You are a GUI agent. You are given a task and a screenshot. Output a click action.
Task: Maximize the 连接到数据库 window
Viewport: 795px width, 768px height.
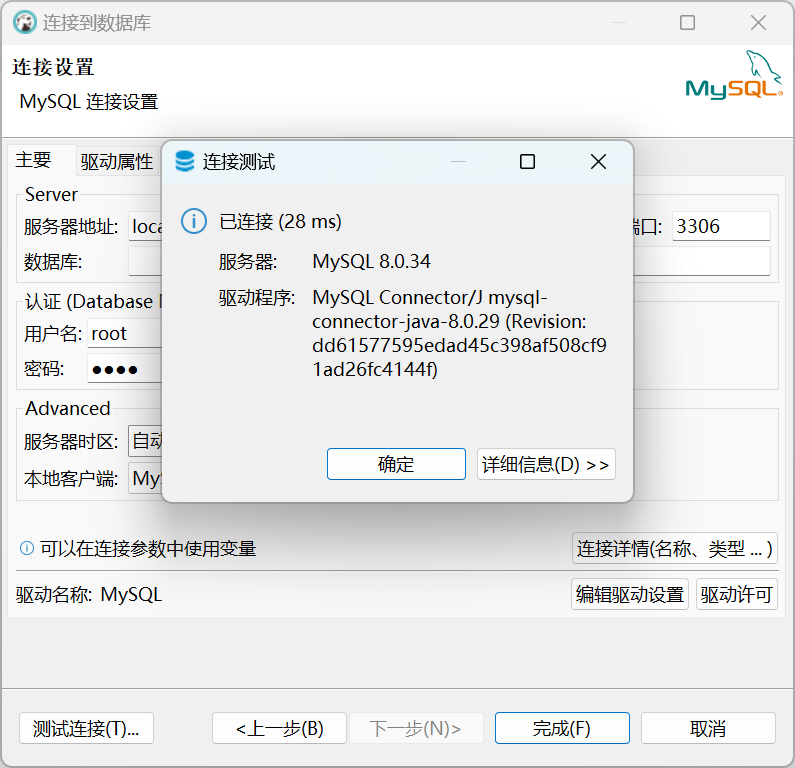tap(687, 22)
